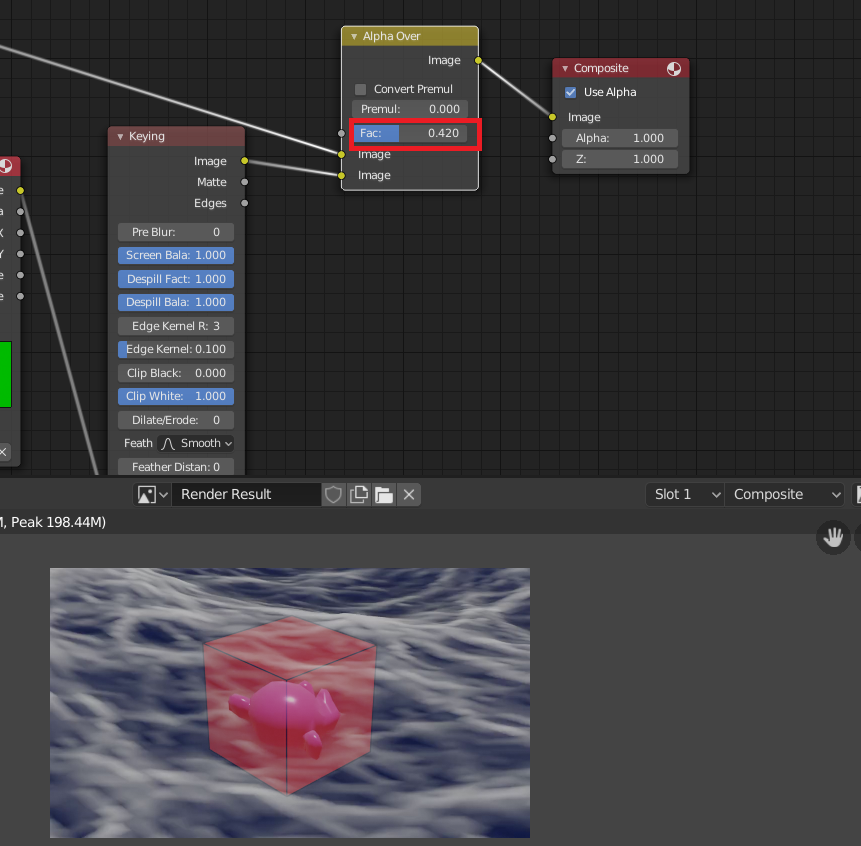Click the Render Result name field
The height and width of the screenshot is (846, 861).
tap(246, 495)
